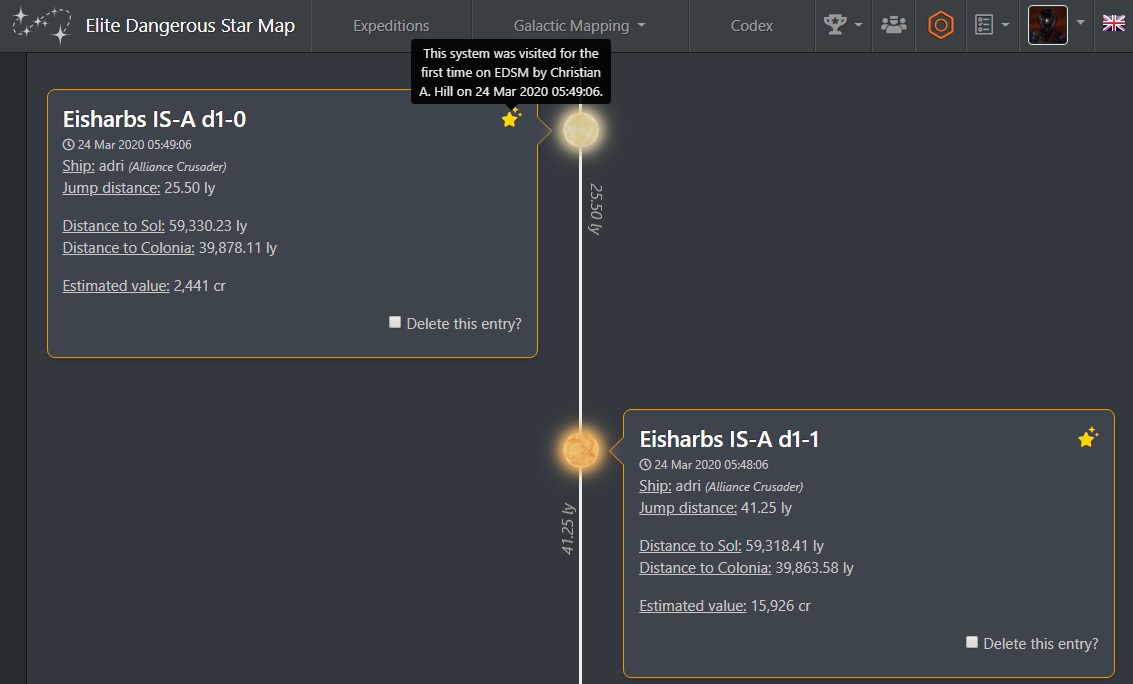The image size is (1133, 684).
Task: Open the Eisharbs IS-A d1-1 system title
Action: click(x=729, y=439)
